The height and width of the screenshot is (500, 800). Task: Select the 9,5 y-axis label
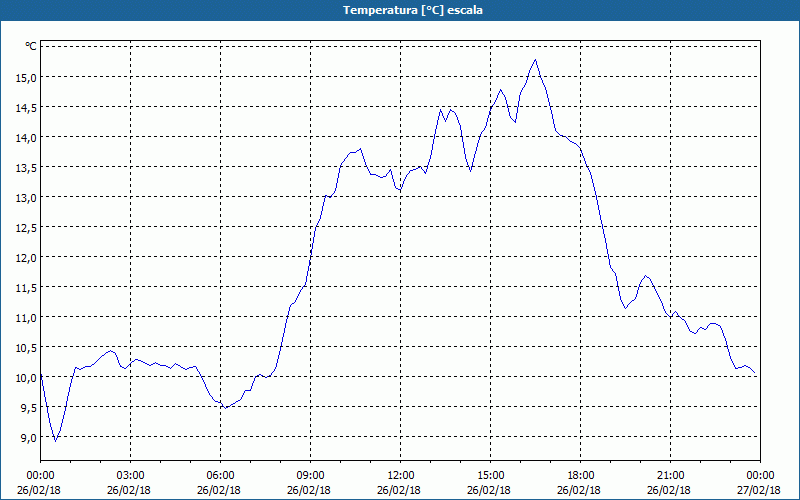pos(29,408)
